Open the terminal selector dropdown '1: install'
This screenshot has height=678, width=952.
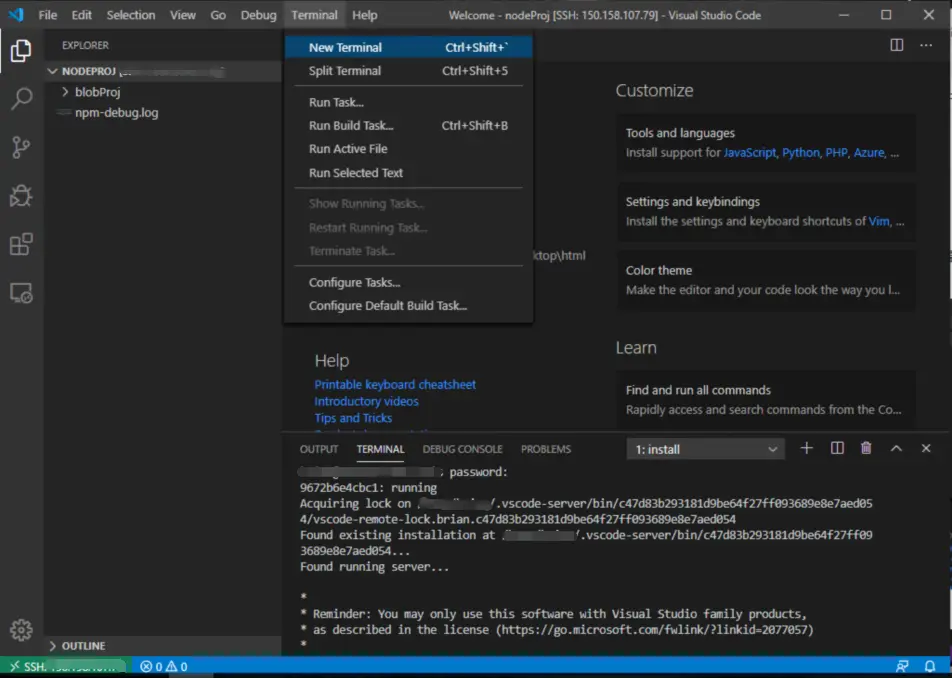click(706, 449)
